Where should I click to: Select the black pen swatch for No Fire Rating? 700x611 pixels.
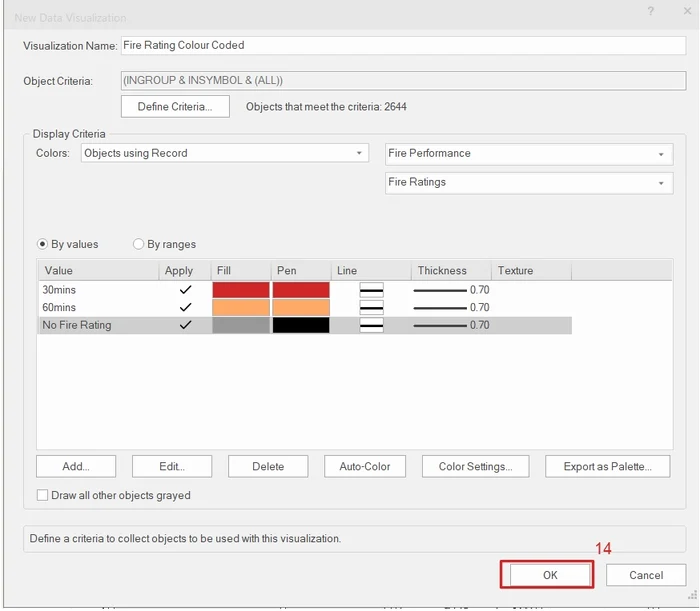(301, 325)
